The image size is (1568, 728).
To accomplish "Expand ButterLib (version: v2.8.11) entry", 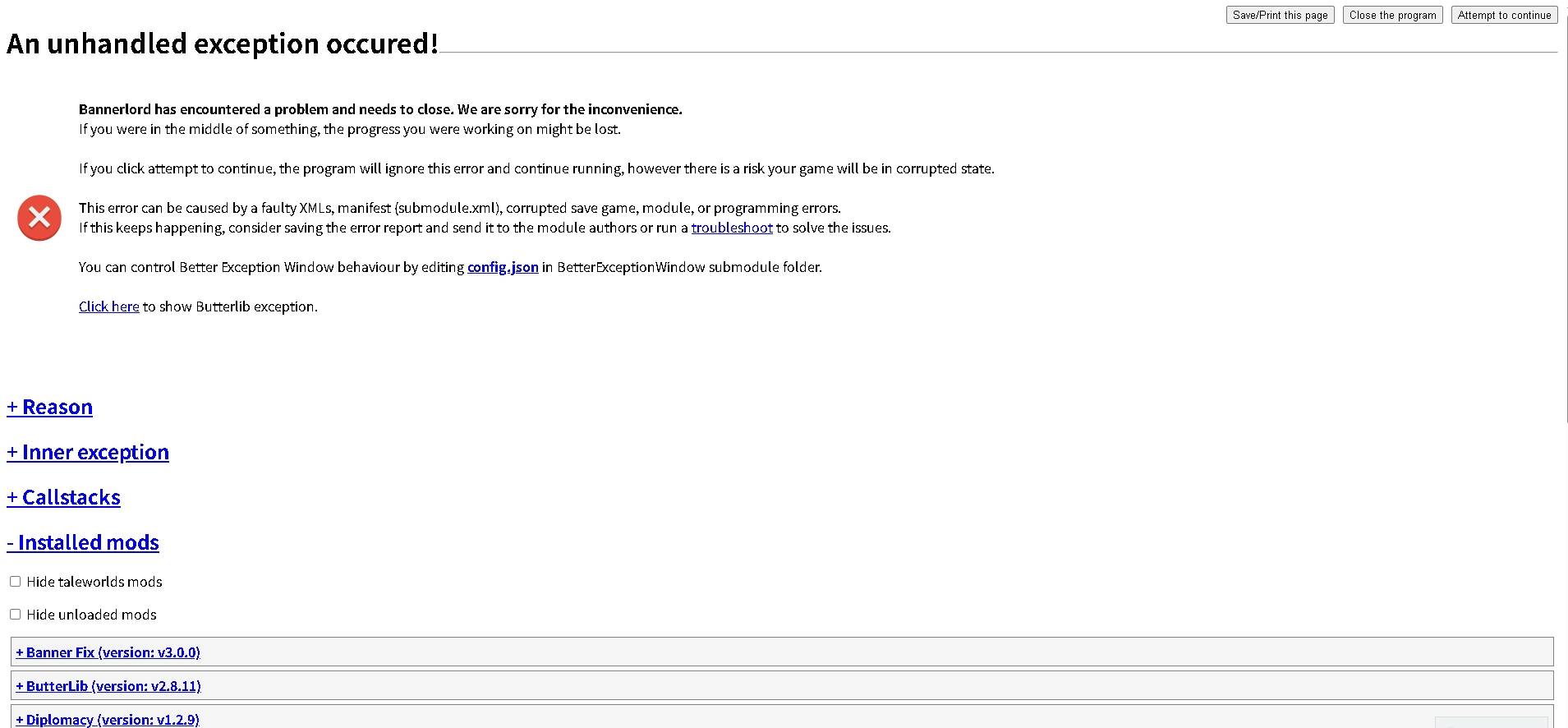I will click(108, 686).
